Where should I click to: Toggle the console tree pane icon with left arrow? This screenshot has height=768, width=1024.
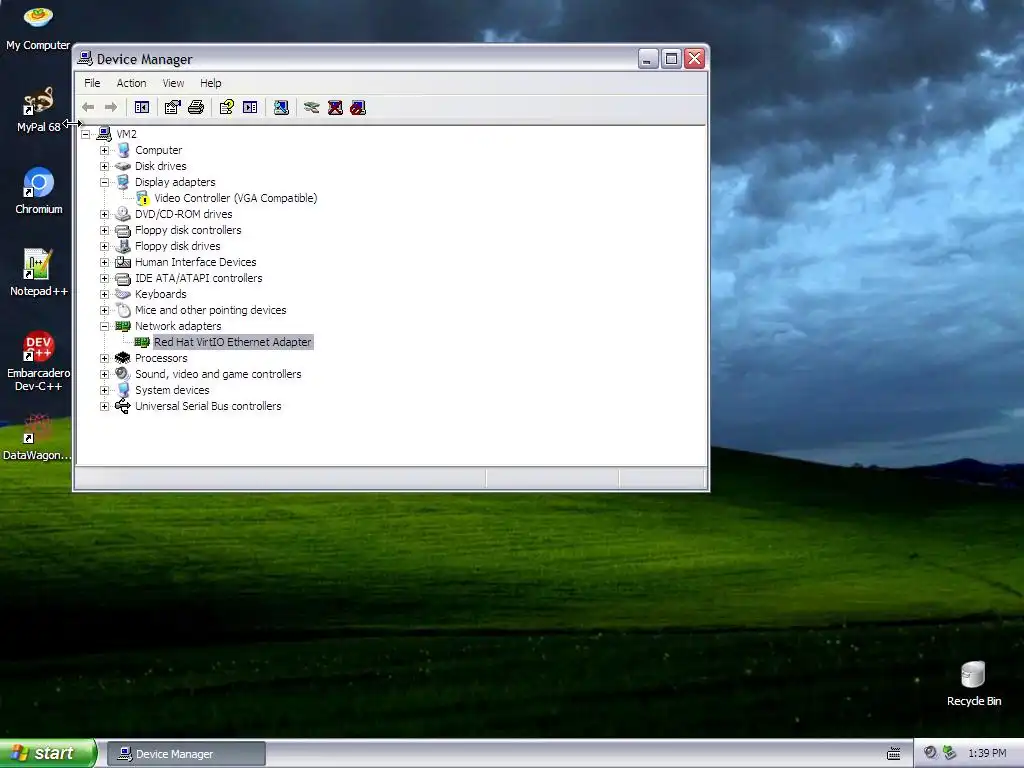(x=142, y=107)
